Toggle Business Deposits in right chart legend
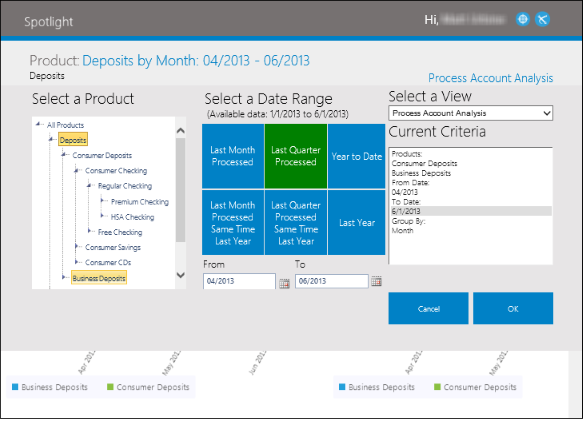Screen dimensions: 583x422 tap(377, 387)
